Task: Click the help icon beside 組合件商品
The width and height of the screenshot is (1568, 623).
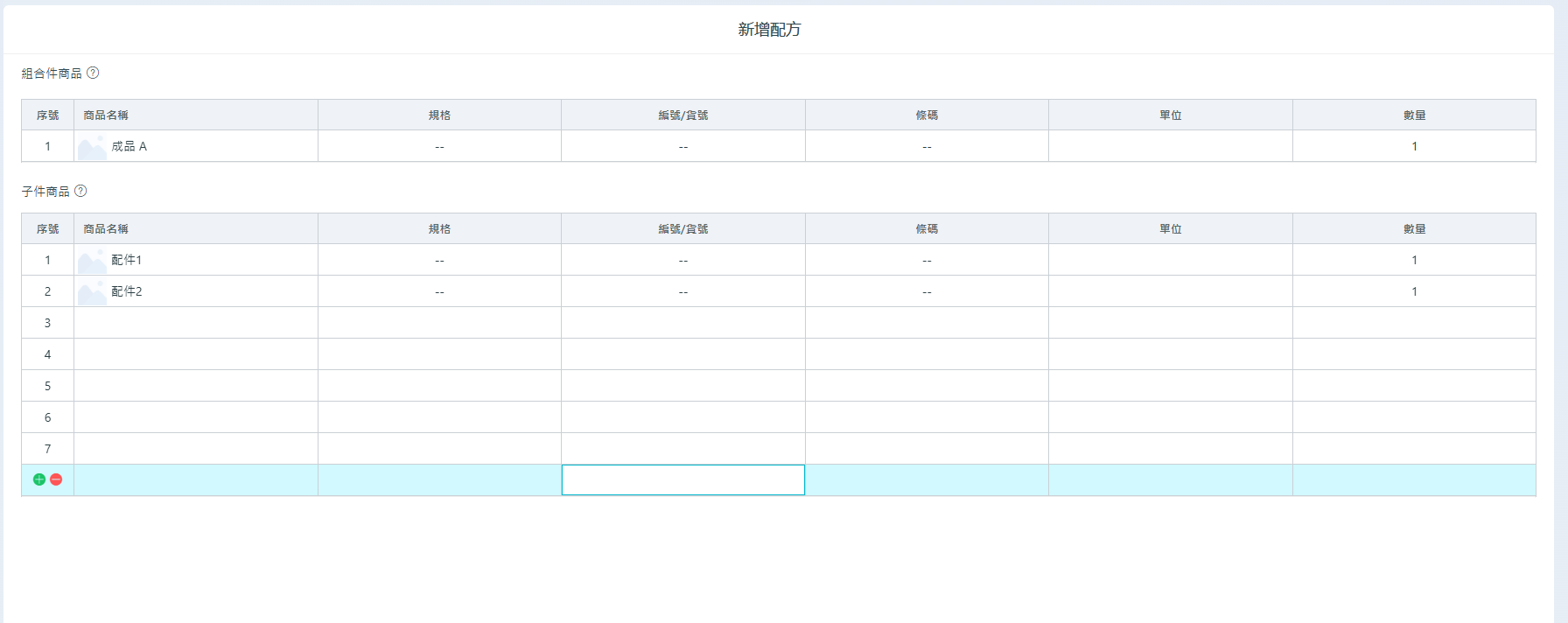Action: click(93, 73)
